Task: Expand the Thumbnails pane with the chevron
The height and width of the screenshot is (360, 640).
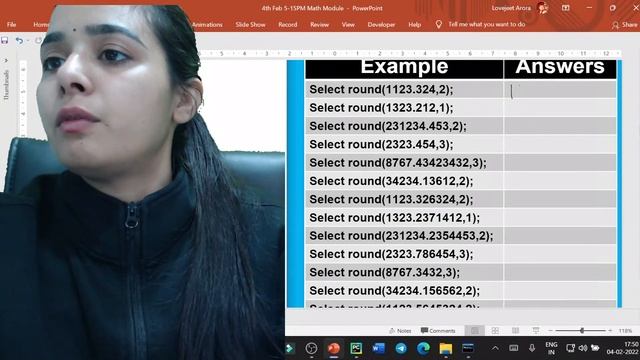Action: point(6,60)
